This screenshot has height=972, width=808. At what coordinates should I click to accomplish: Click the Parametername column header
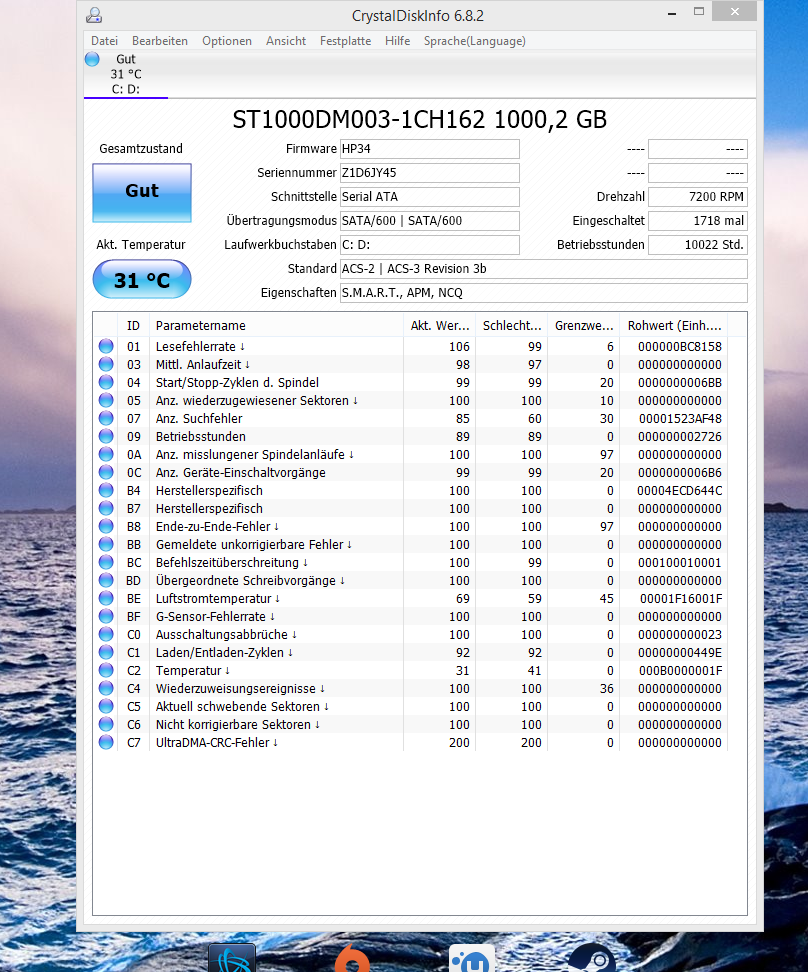click(277, 325)
